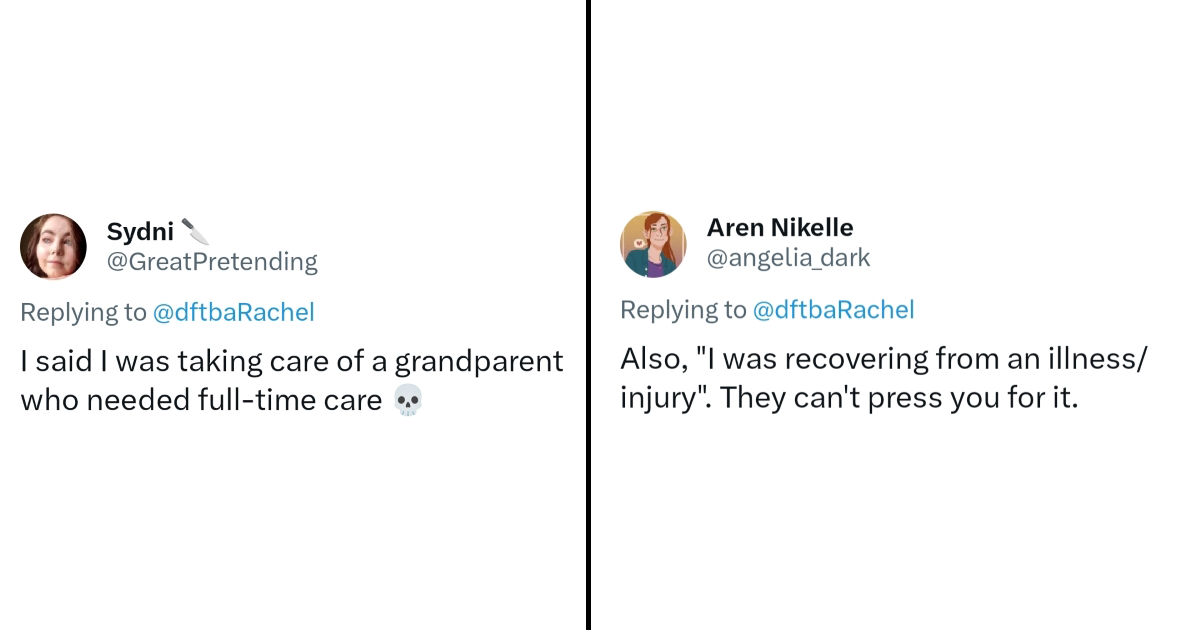Click the knife emoji beside Sydni

click(195, 232)
